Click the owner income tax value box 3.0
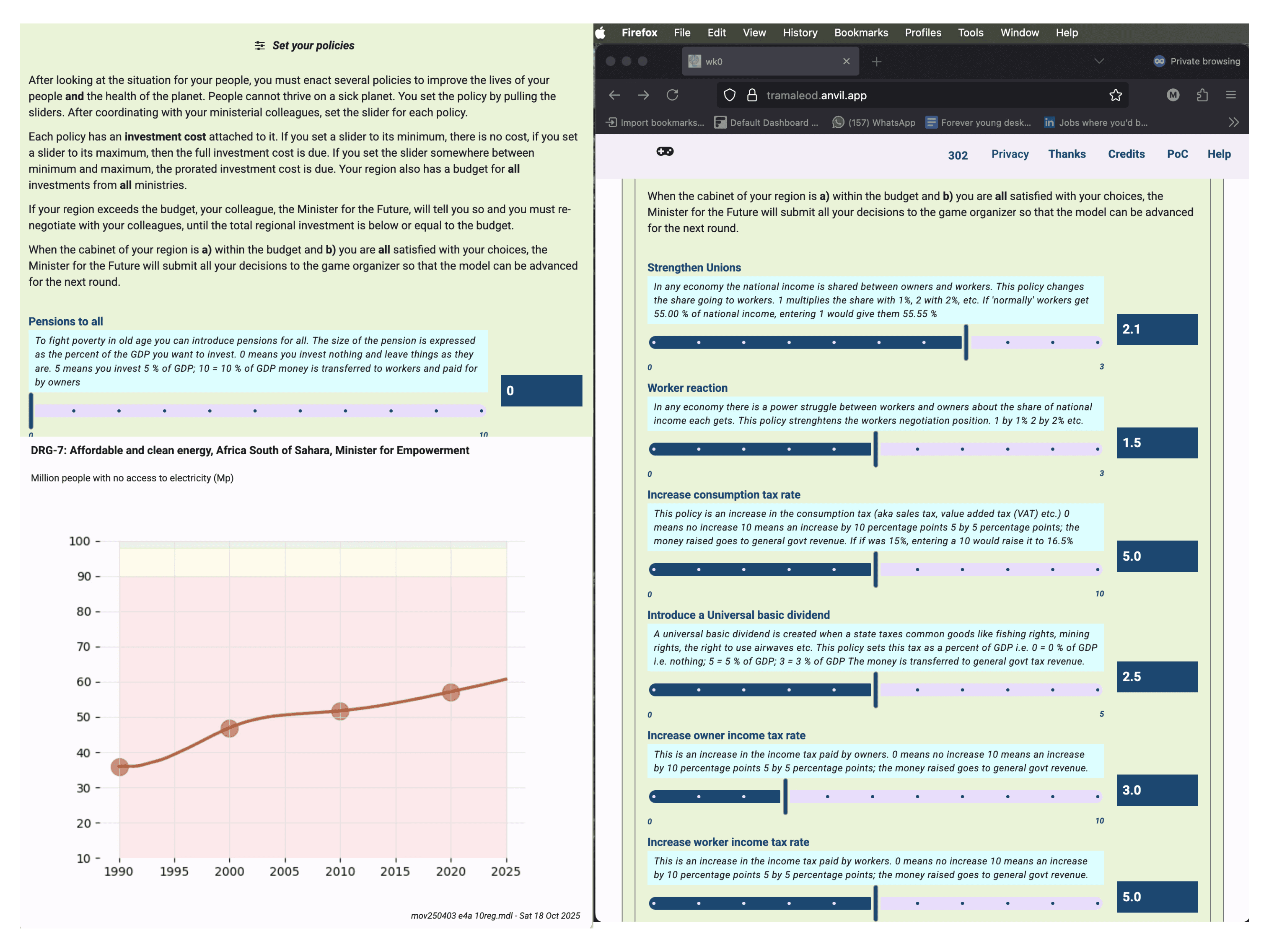Screen dimensions: 1269x952 tap(1157, 790)
